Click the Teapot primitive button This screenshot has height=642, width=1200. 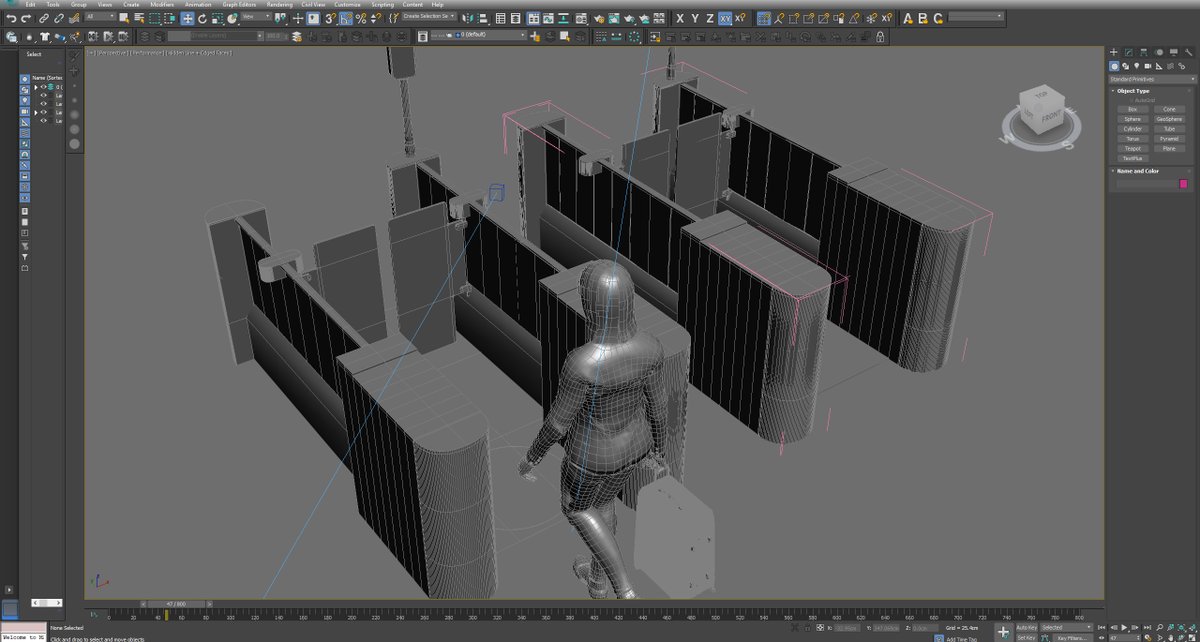[1132, 148]
